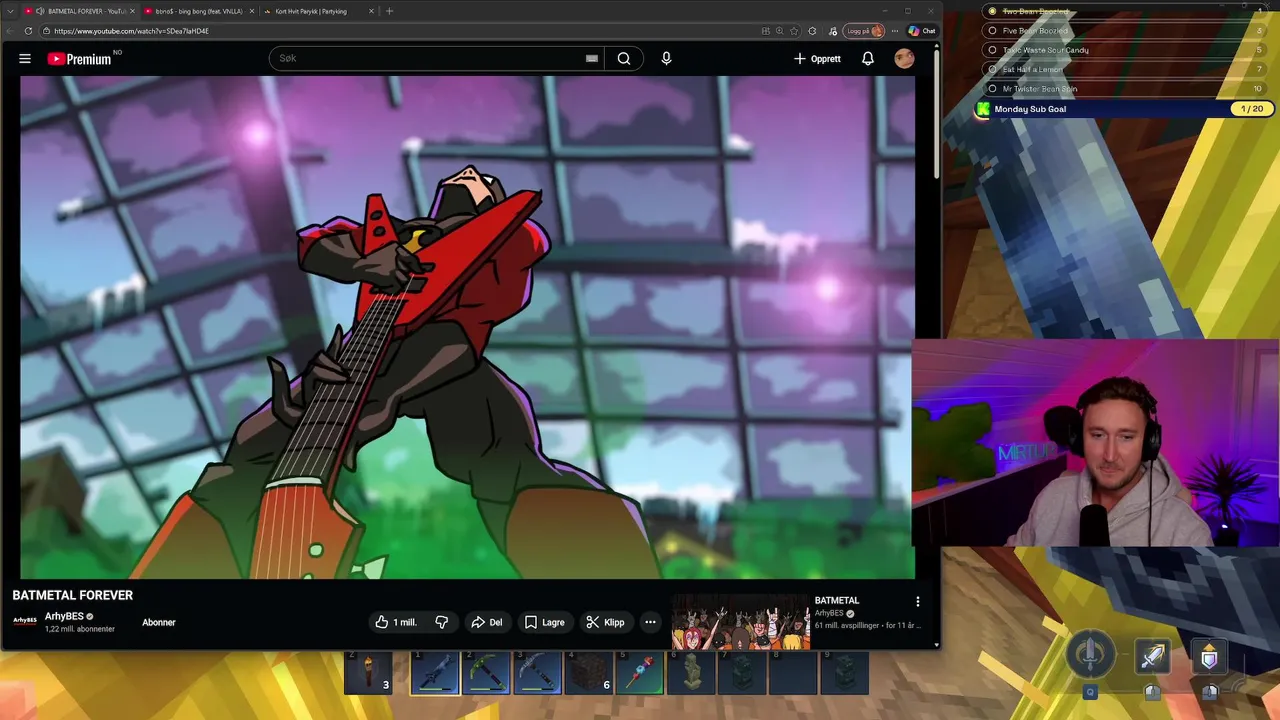
Task: Clip the video using Klipp button
Action: pyautogui.click(x=605, y=622)
